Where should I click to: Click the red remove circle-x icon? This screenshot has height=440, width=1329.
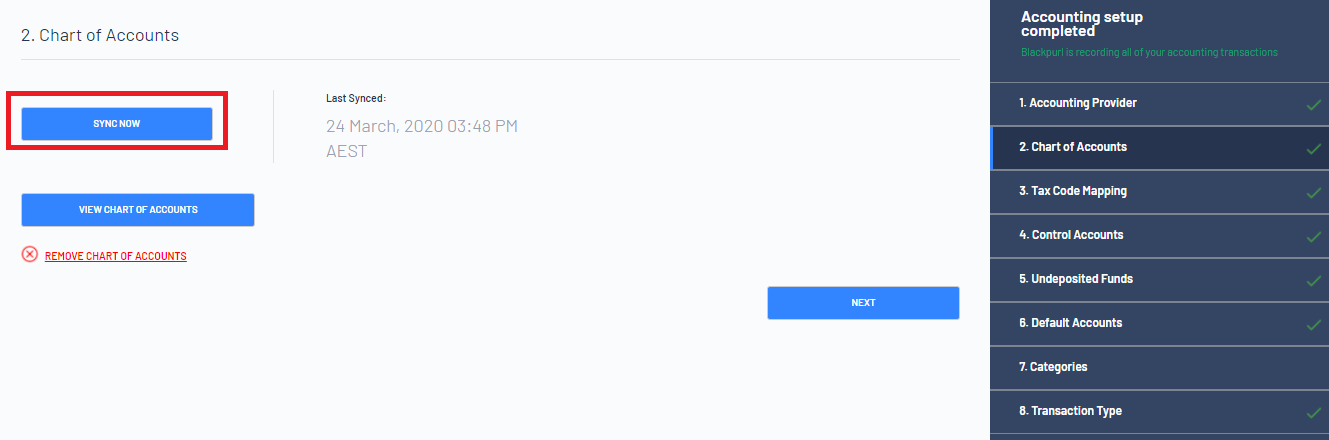point(30,255)
